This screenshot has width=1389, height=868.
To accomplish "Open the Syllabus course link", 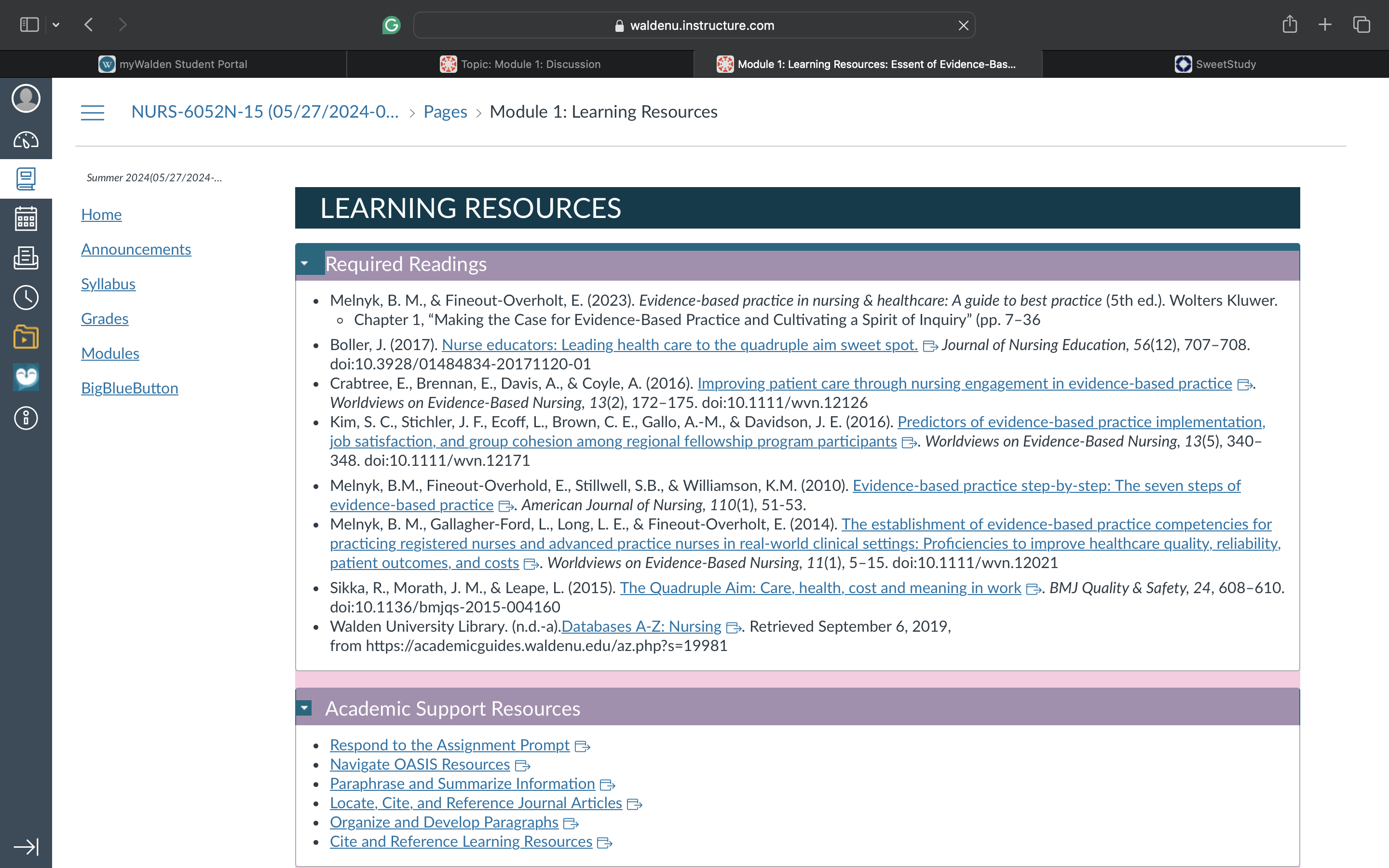I will 108,284.
